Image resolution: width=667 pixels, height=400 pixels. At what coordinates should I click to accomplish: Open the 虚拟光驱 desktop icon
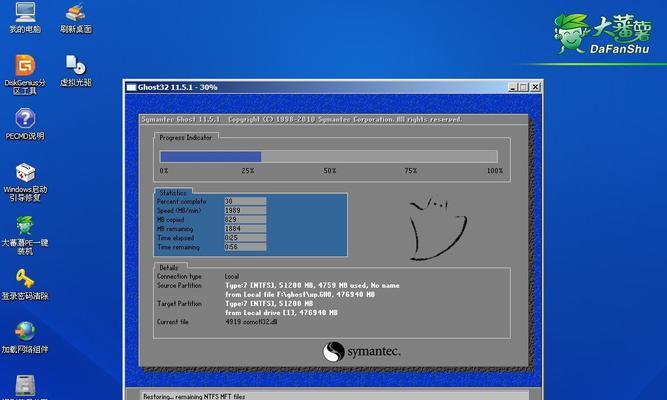tap(76, 71)
